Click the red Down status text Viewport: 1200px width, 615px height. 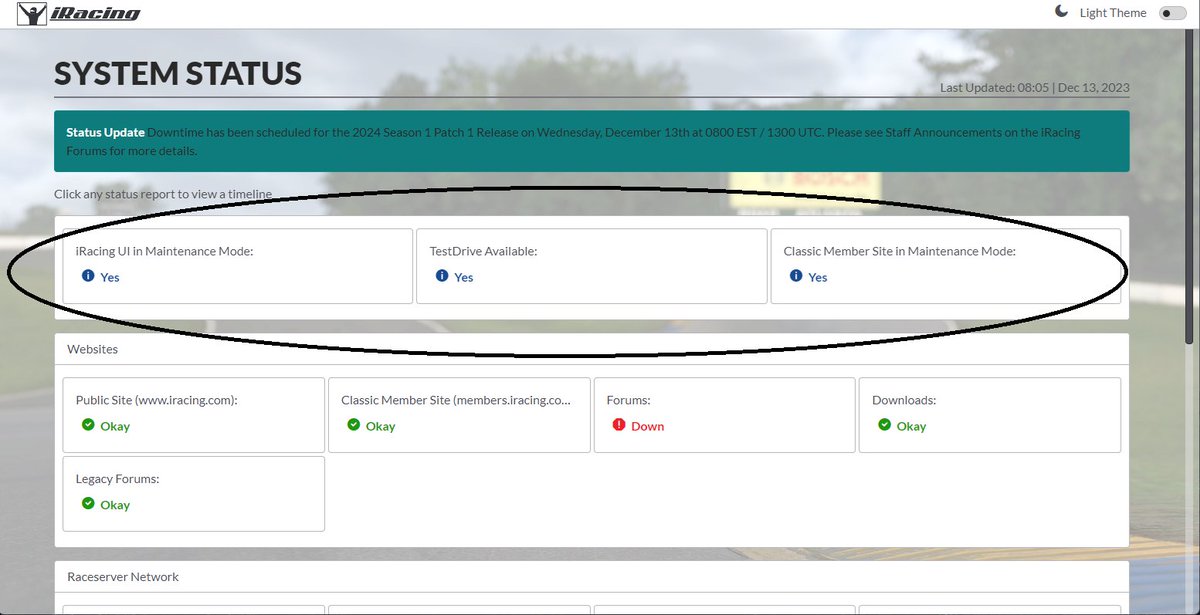(x=648, y=426)
